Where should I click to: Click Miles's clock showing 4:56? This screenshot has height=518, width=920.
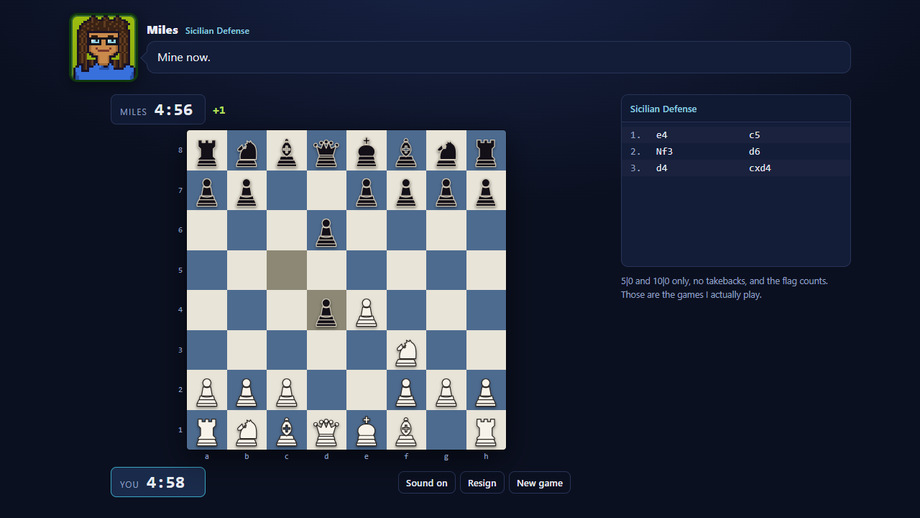click(158, 110)
